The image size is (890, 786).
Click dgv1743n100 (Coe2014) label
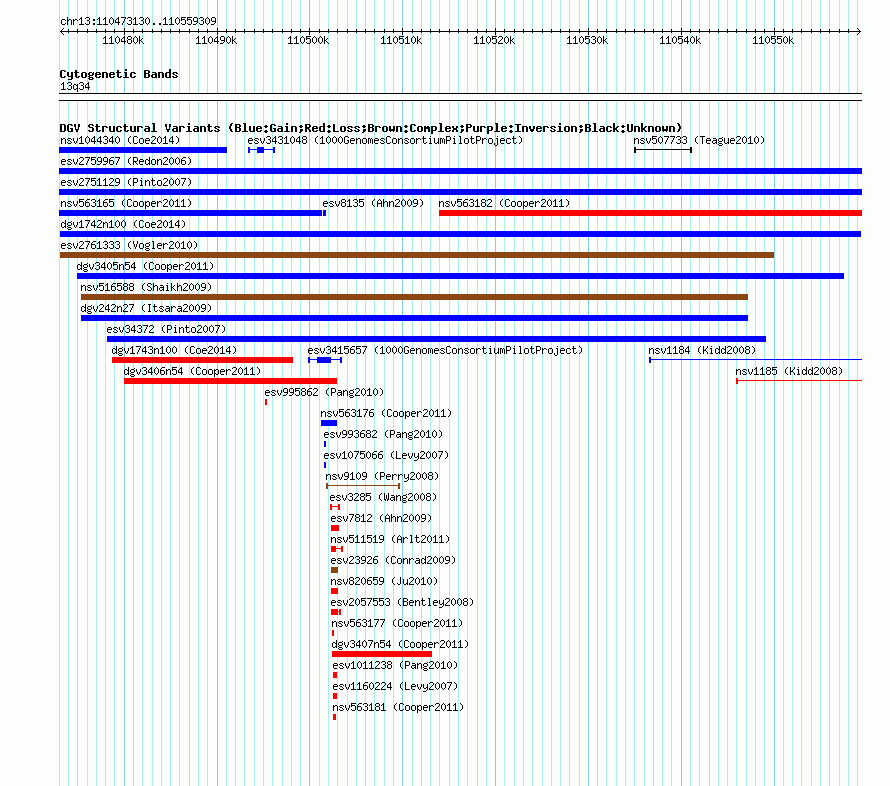174,350
